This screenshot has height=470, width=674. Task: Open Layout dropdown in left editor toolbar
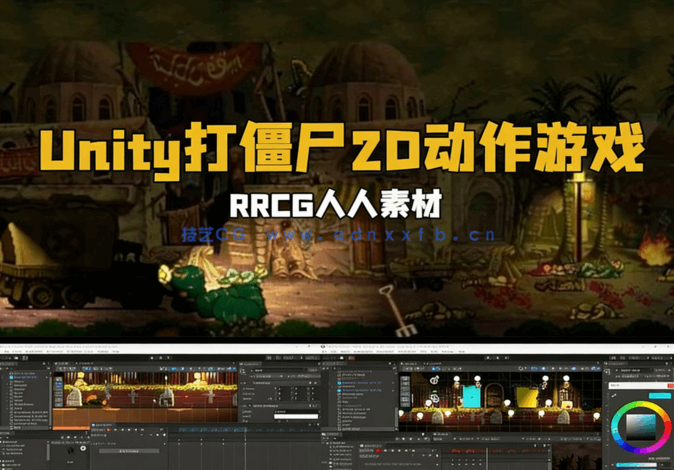pyautogui.click(x=312, y=358)
